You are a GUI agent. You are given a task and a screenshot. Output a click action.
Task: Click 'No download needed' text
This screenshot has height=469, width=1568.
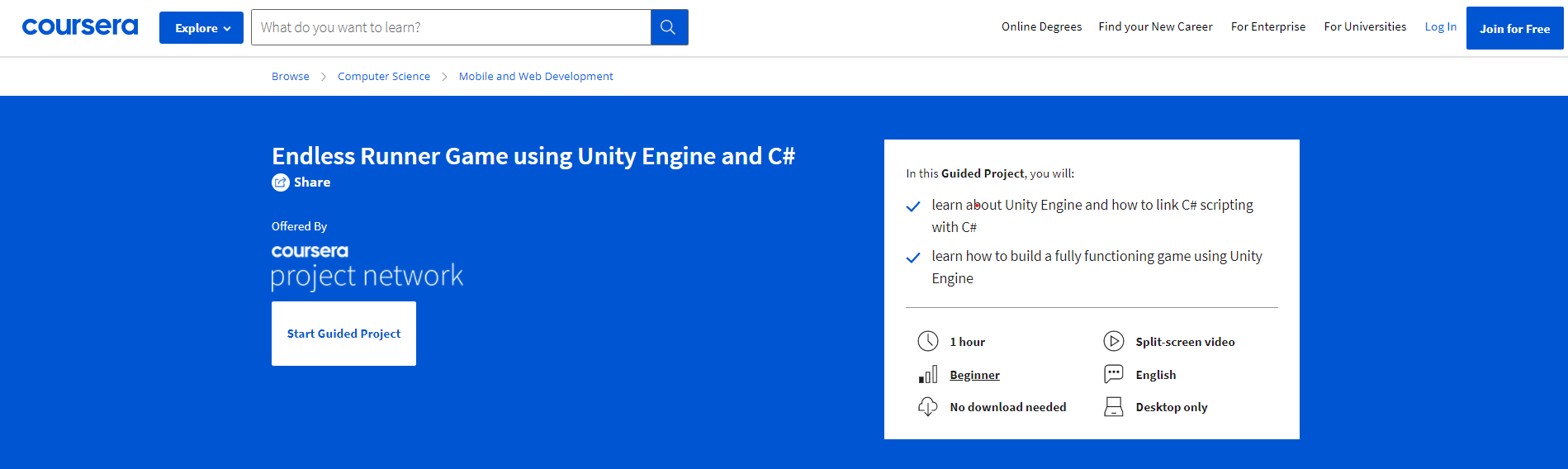[1008, 407]
